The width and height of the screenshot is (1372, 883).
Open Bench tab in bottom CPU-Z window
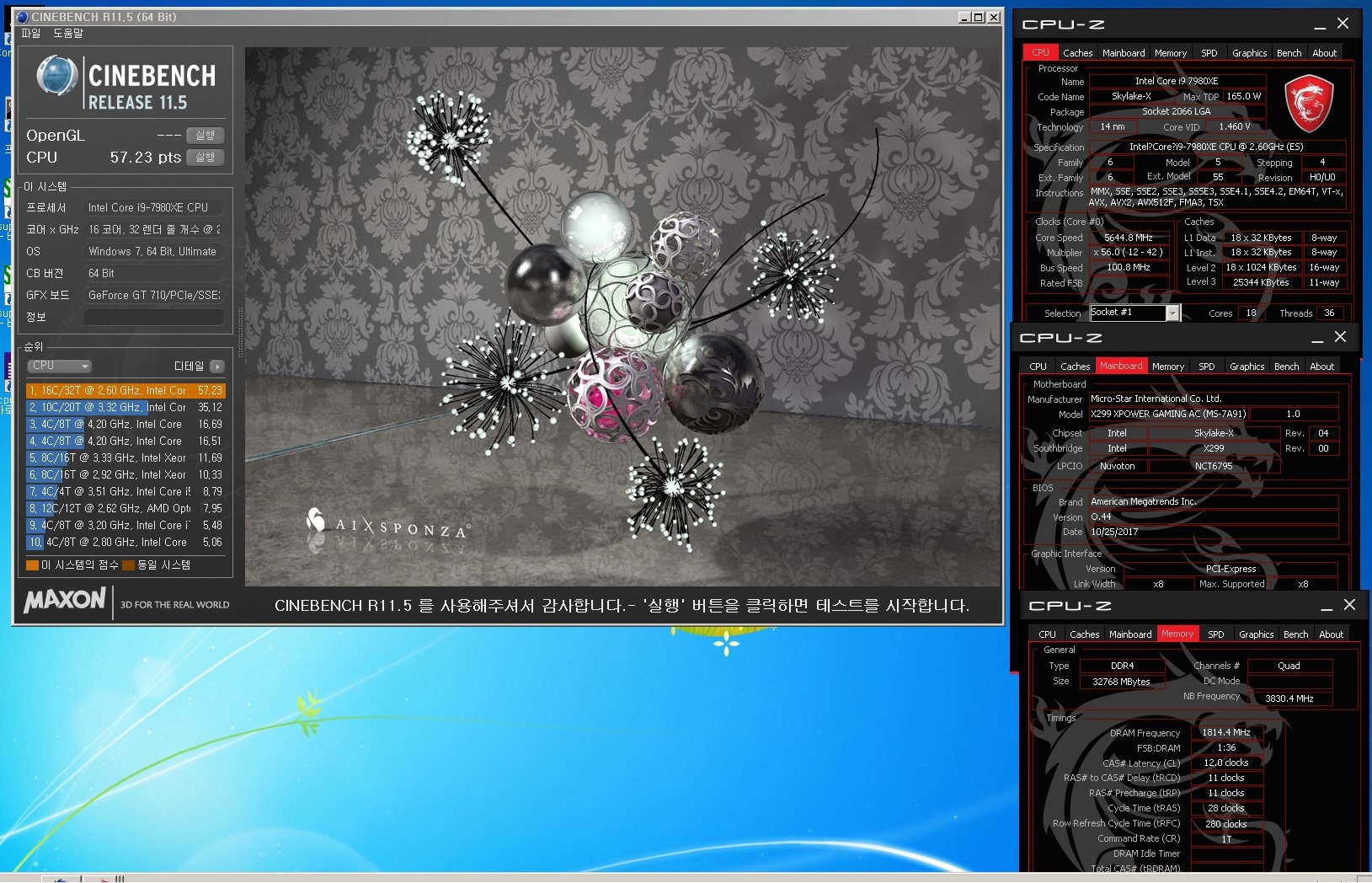(1295, 634)
